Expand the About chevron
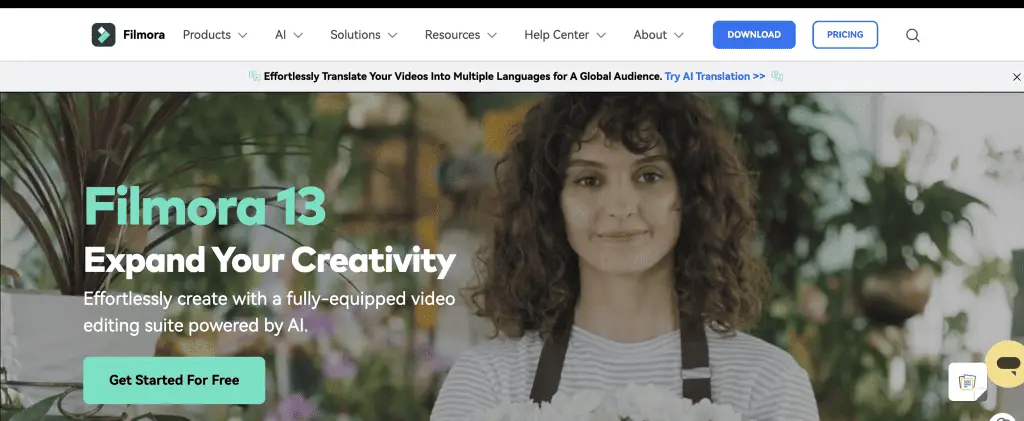Screen dimensions: 1024x421 (x=679, y=35)
